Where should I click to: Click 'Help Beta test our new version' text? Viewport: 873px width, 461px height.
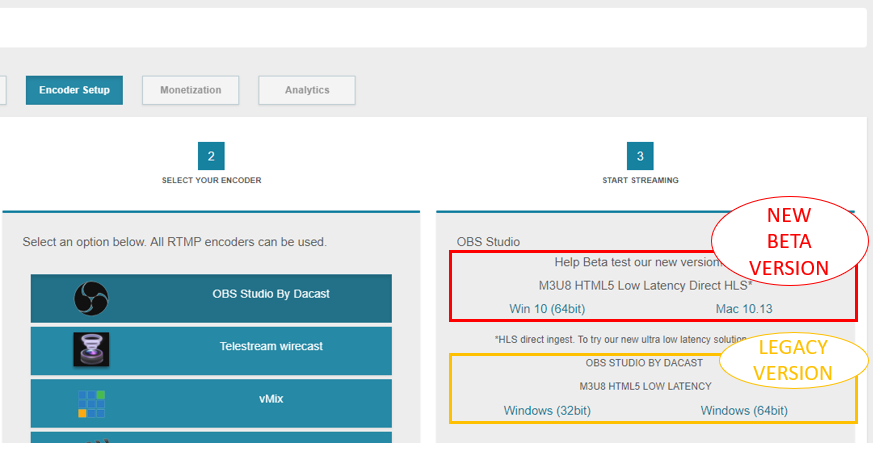tap(637, 262)
